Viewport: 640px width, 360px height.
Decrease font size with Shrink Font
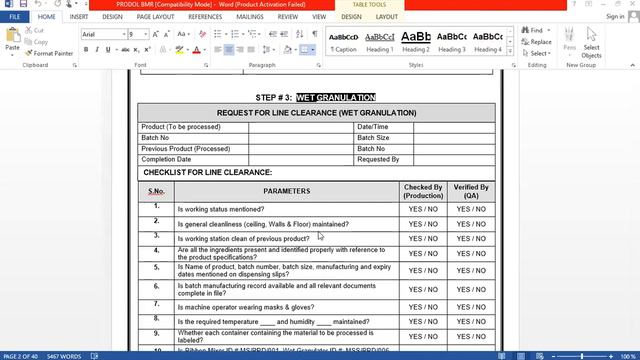[167, 34]
